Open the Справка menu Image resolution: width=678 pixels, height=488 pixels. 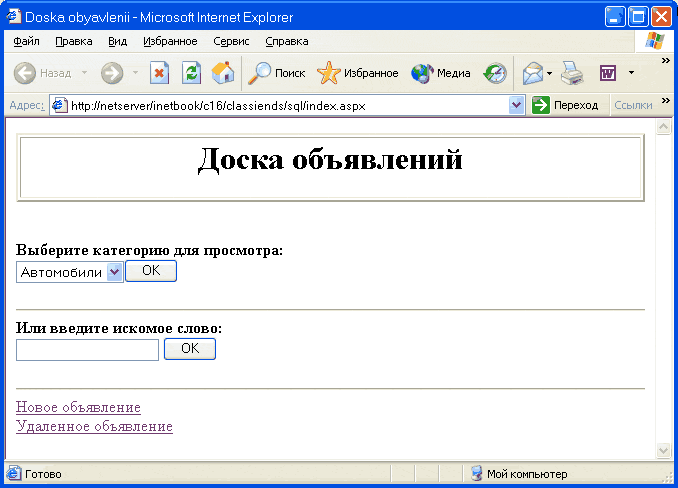[287, 41]
